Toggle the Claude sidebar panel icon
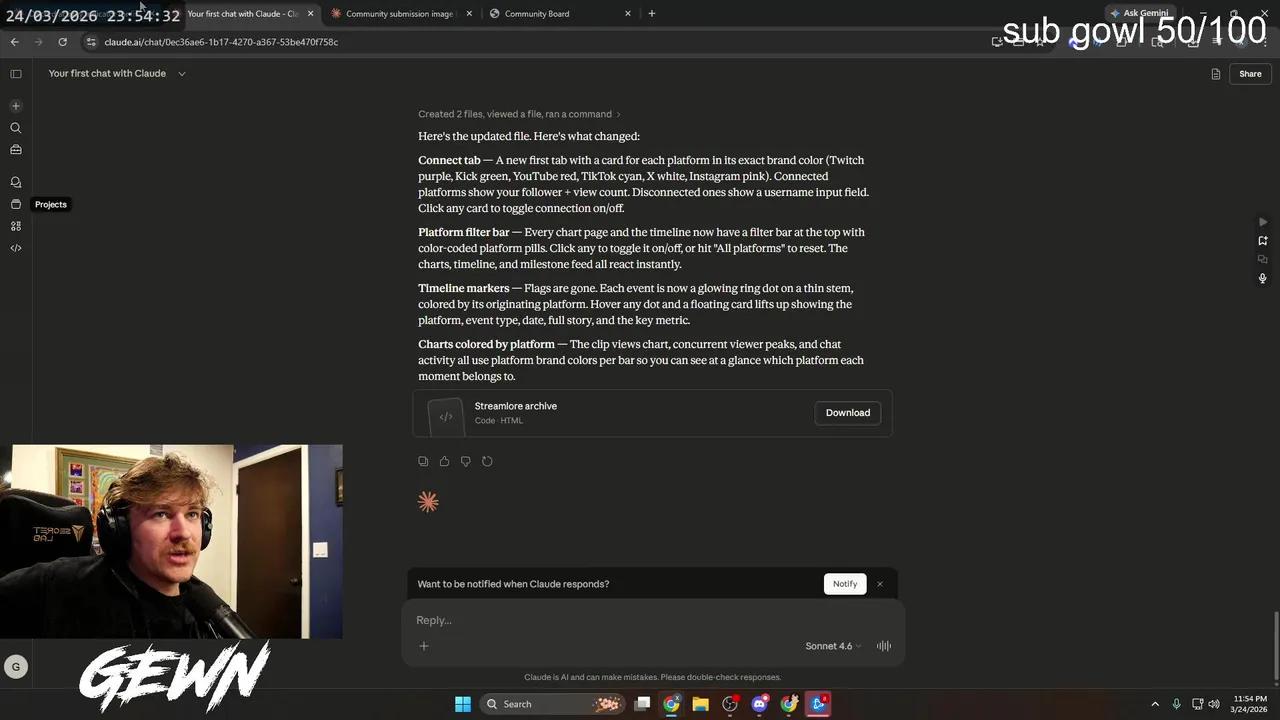This screenshot has height=720, width=1280. click(16, 73)
